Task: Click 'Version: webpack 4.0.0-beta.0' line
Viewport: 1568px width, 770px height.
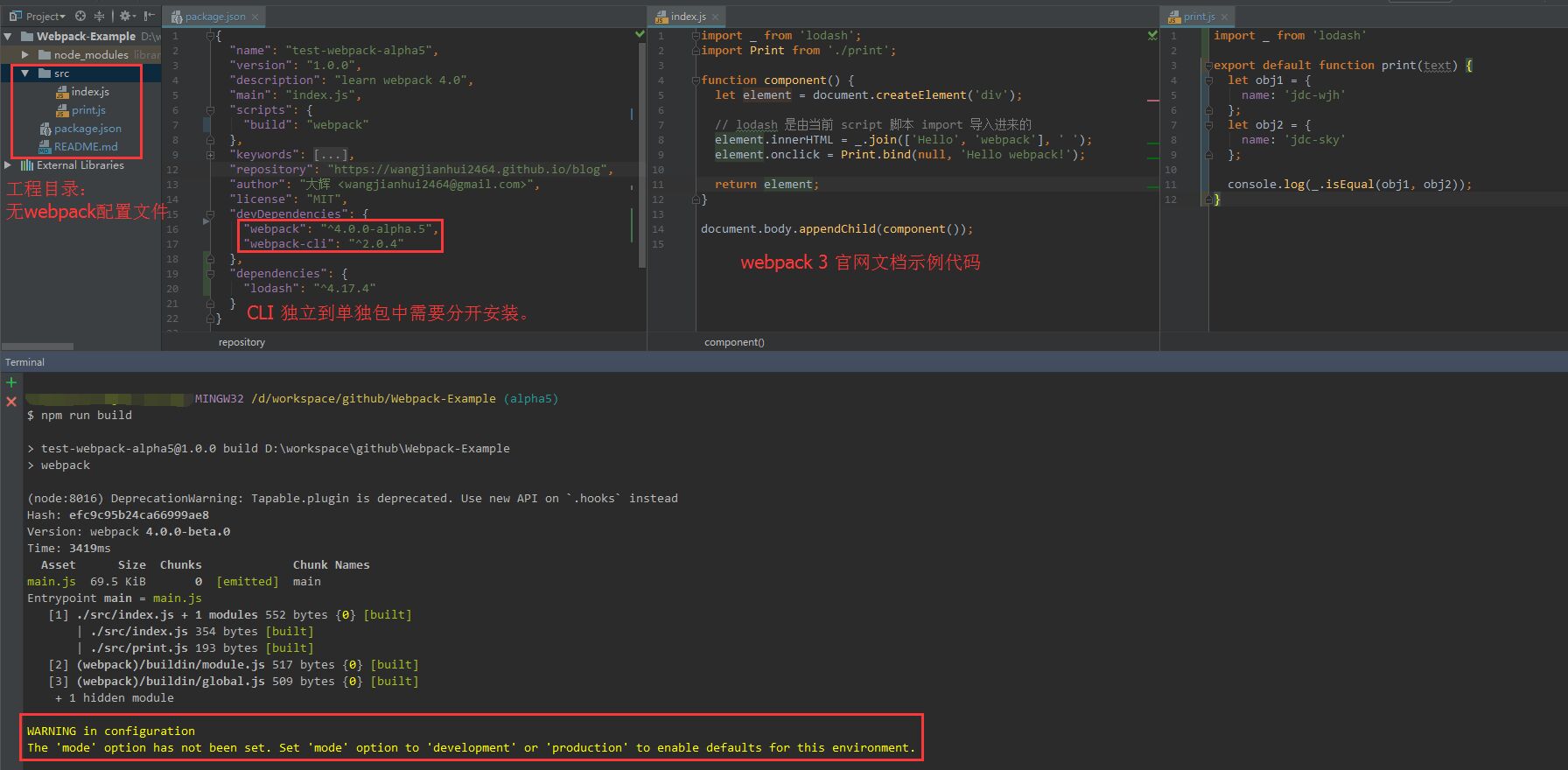Action: click(x=129, y=532)
